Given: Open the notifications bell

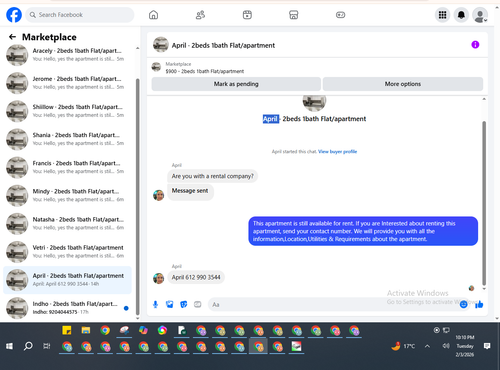Looking at the screenshot, I should click(x=461, y=15).
